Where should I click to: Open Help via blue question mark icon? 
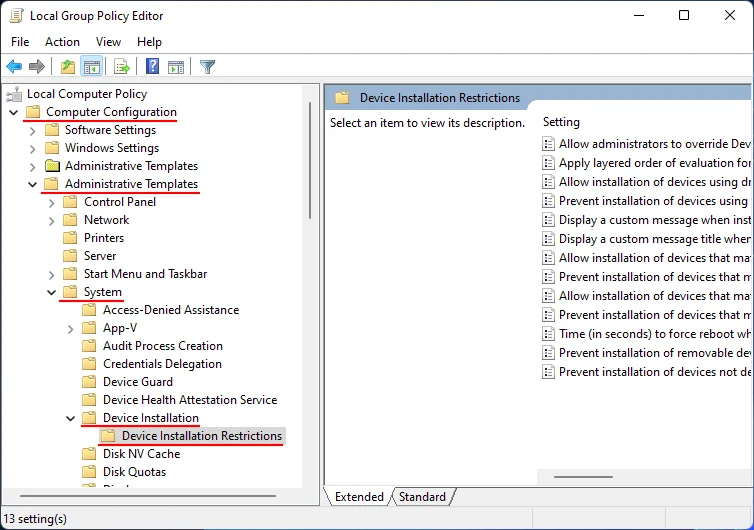click(x=152, y=67)
